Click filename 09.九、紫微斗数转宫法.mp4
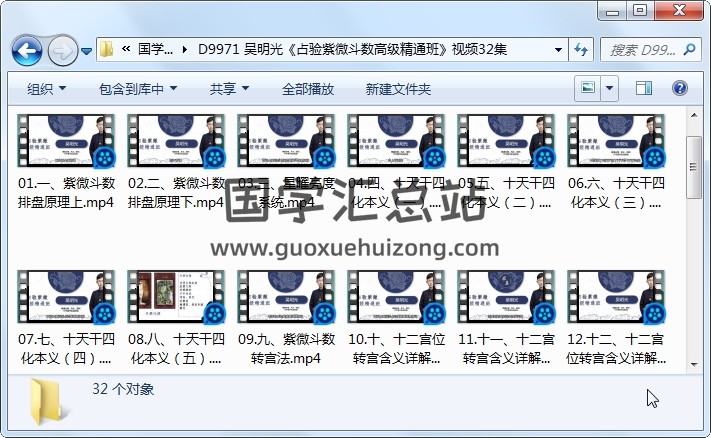Screen dimensions: 711x438 [286, 349]
